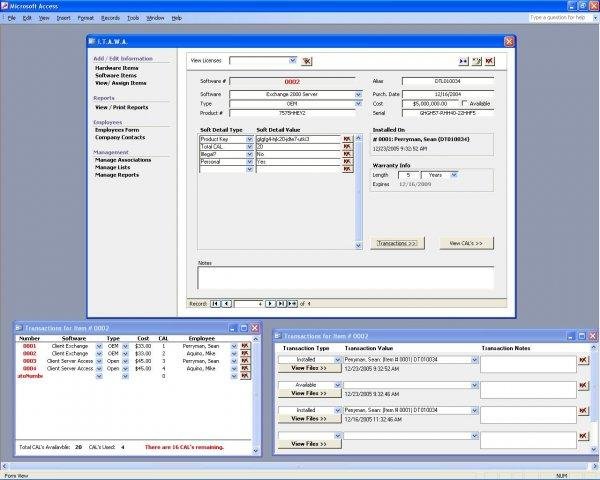600x480 pixels.
Task: Open Company Contacts in sidebar
Action: pos(120,137)
